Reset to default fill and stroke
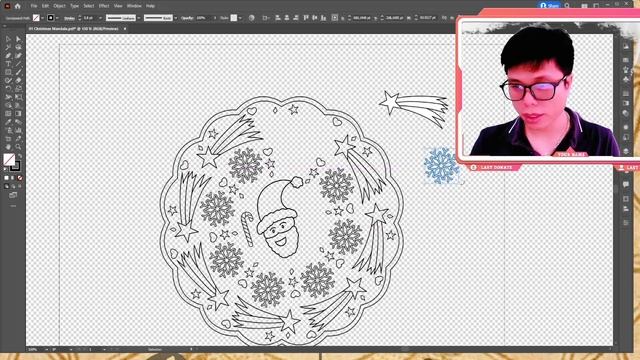The height and width of the screenshot is (360, 640). [x=6, y=169]
